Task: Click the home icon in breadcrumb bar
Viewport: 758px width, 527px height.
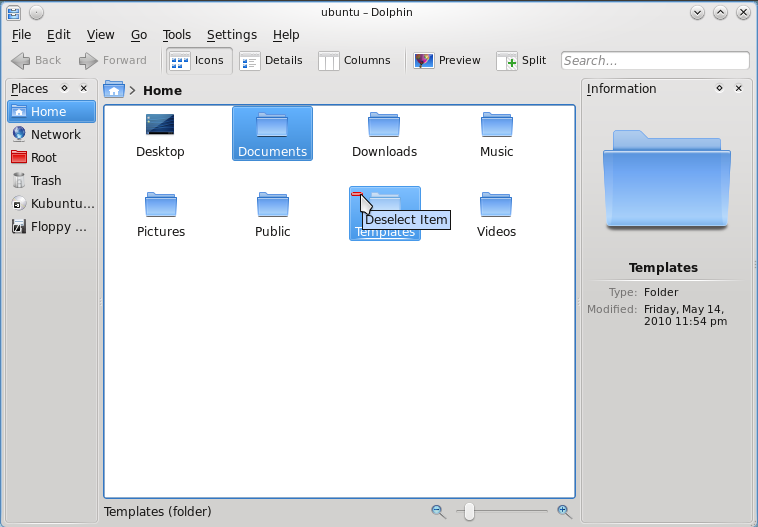Action: pos(114,90)
